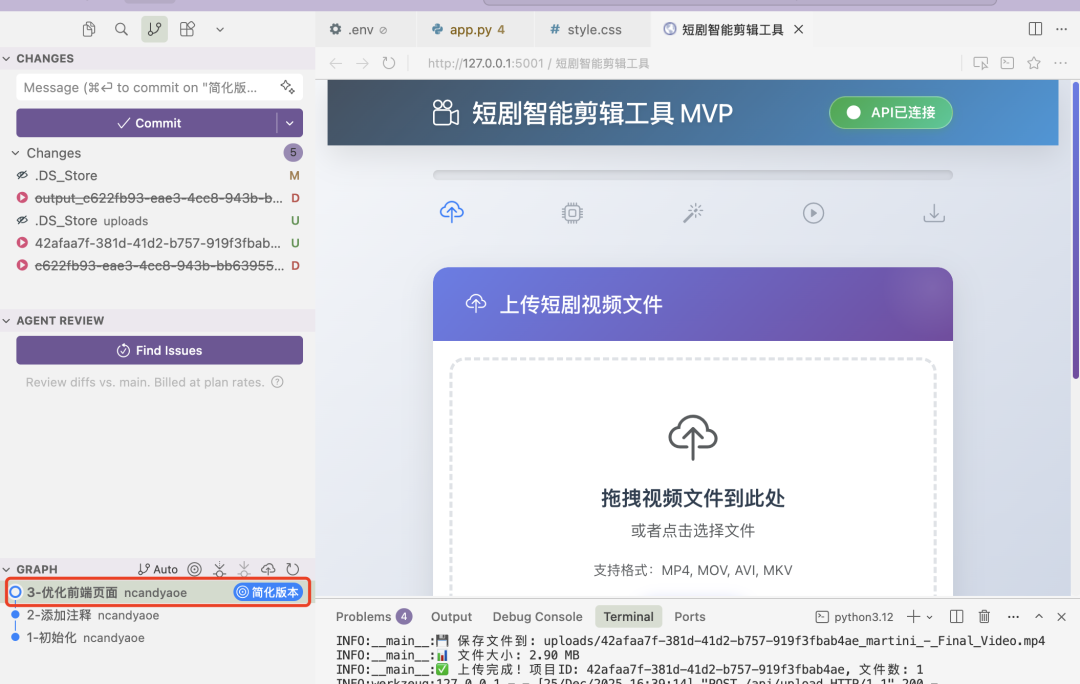
Task: Collapse the AGENT REVIEW section
Action: 7,321
